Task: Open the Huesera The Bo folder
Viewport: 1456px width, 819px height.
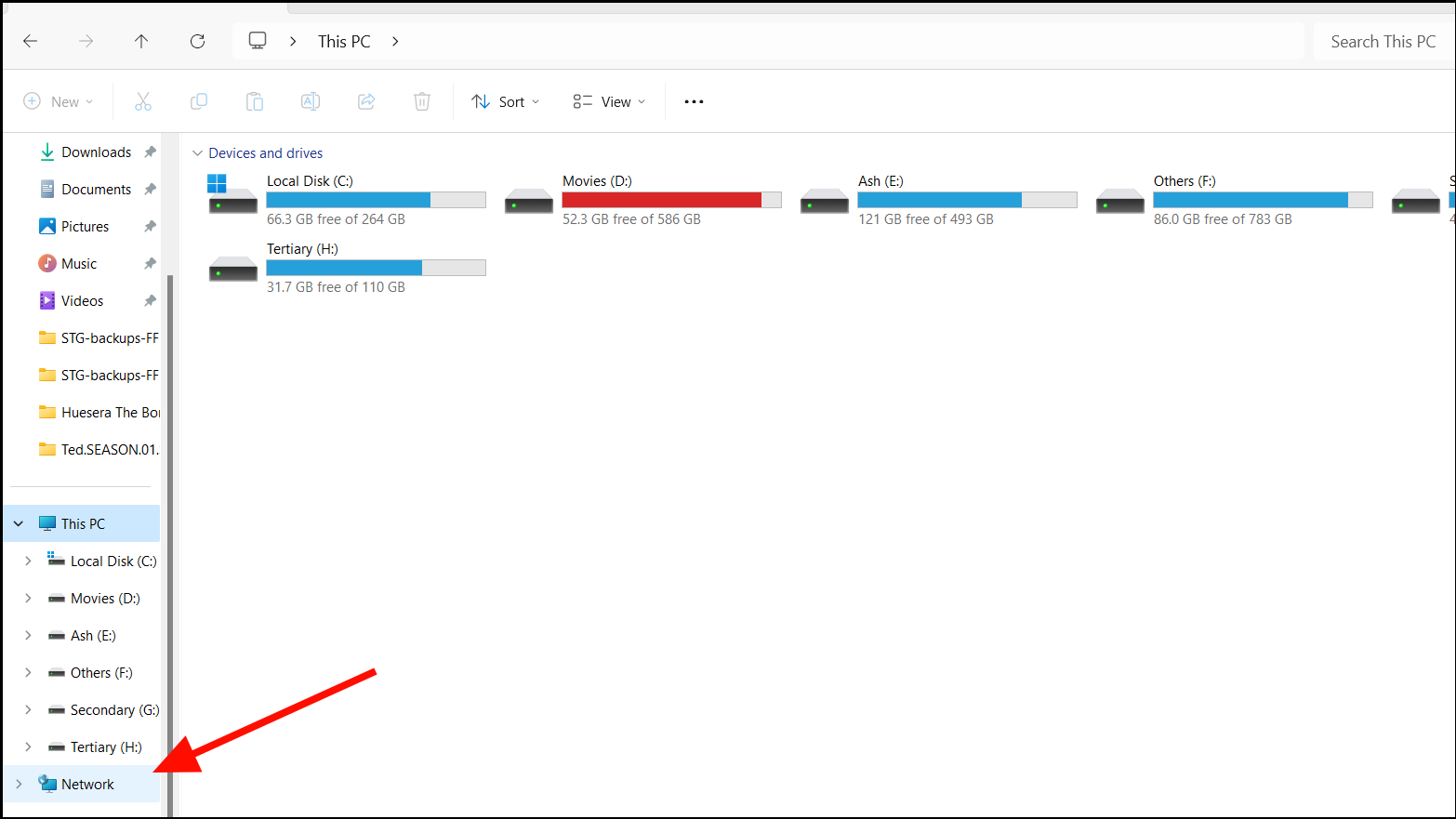Action: pos(98,412)
